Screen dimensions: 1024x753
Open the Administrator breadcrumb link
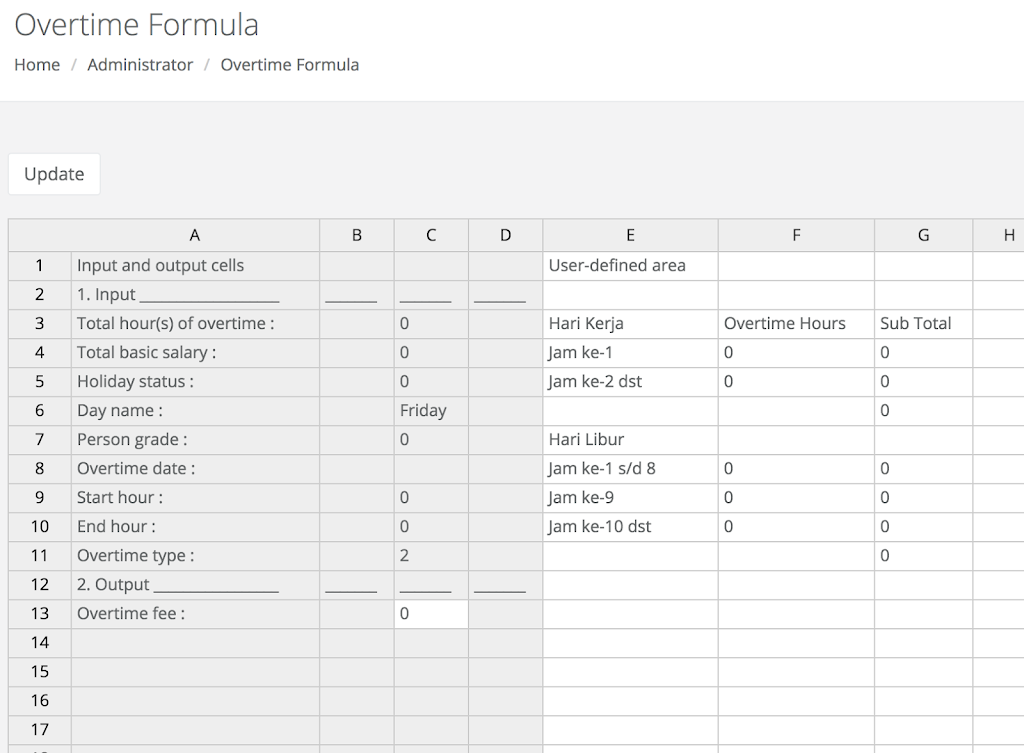[x=140, y=65]
